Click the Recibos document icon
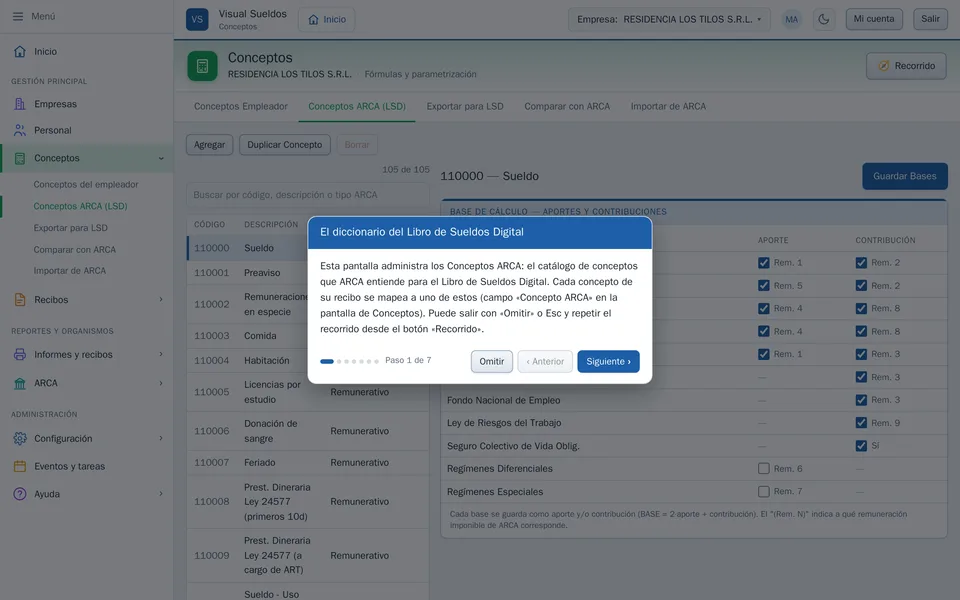960x600 pixels. tap(20, 299)
